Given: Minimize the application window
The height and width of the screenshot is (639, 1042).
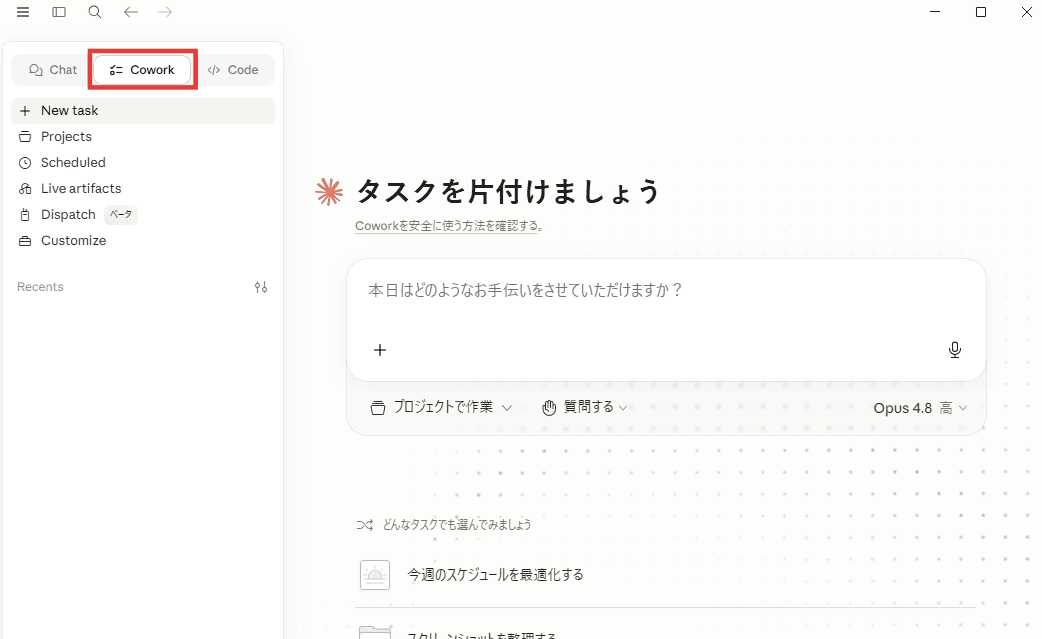Looking at the screenshot, I should (x=935, y=12).
